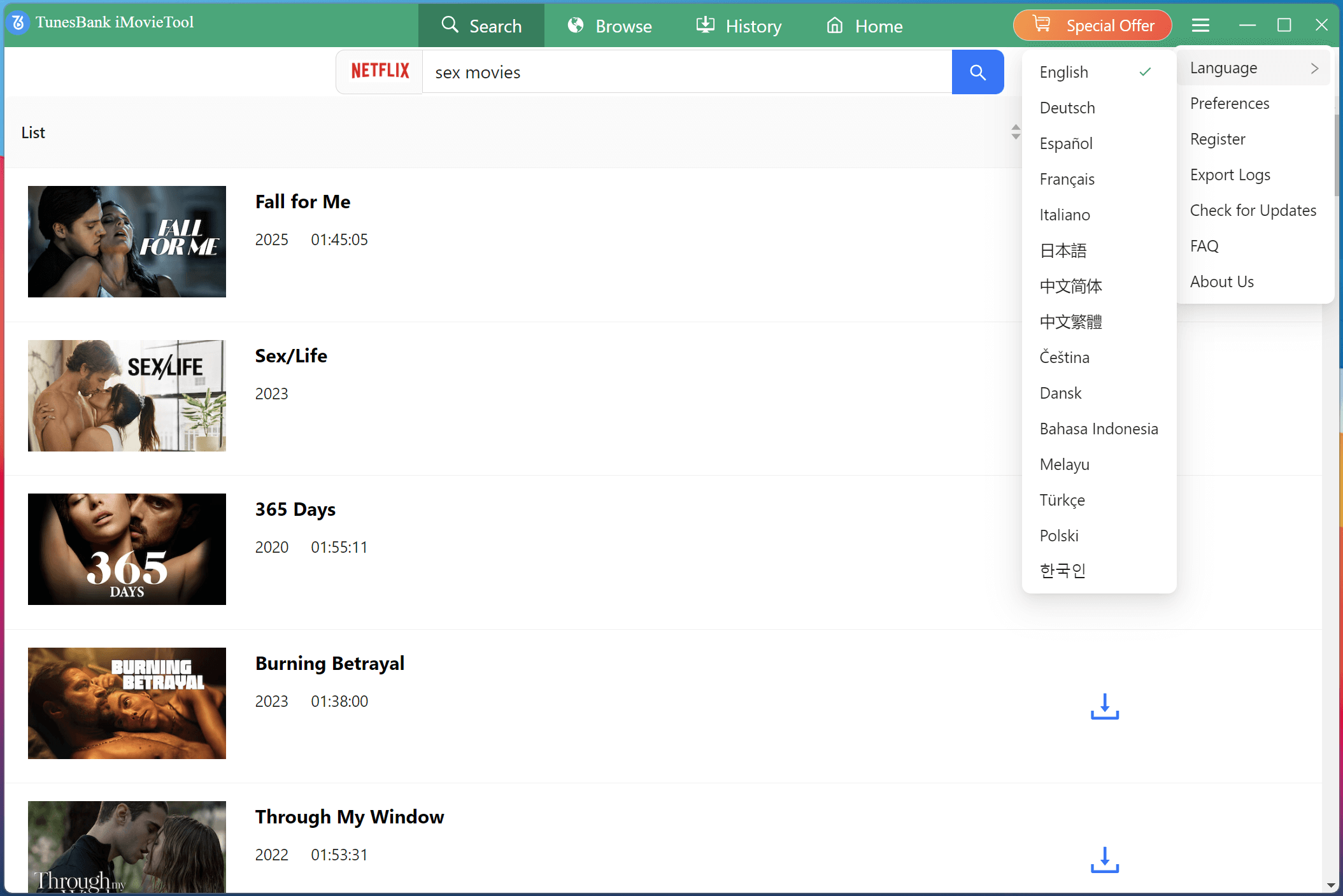Image resolution: width=1343 pixels, height=896 pixels.
Task: Select the Browse globe icon
Action: click(575, 25)
